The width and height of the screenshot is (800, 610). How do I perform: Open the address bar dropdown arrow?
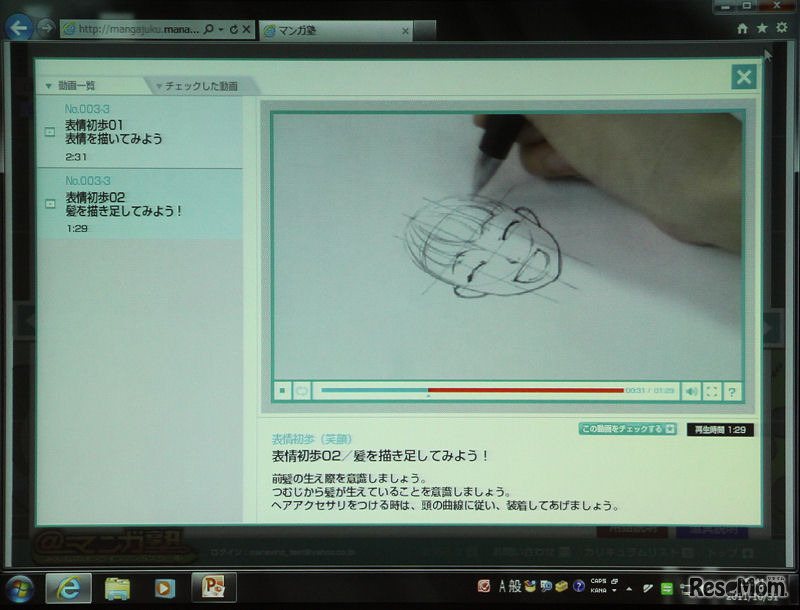pyautogui.click(x=221, y=30)
